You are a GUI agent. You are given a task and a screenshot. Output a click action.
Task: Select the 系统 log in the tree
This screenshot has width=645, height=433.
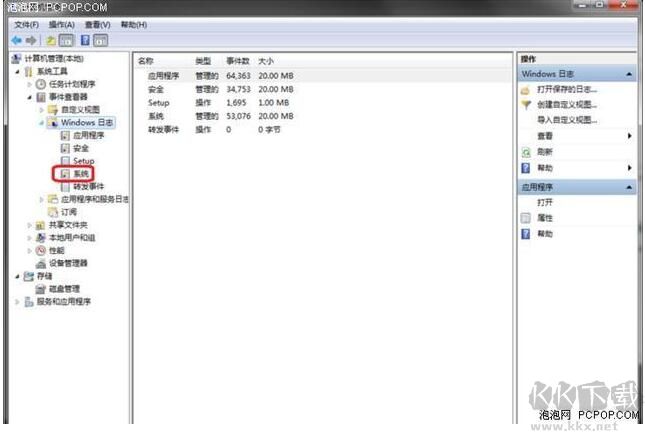click(x=81, y=174)
